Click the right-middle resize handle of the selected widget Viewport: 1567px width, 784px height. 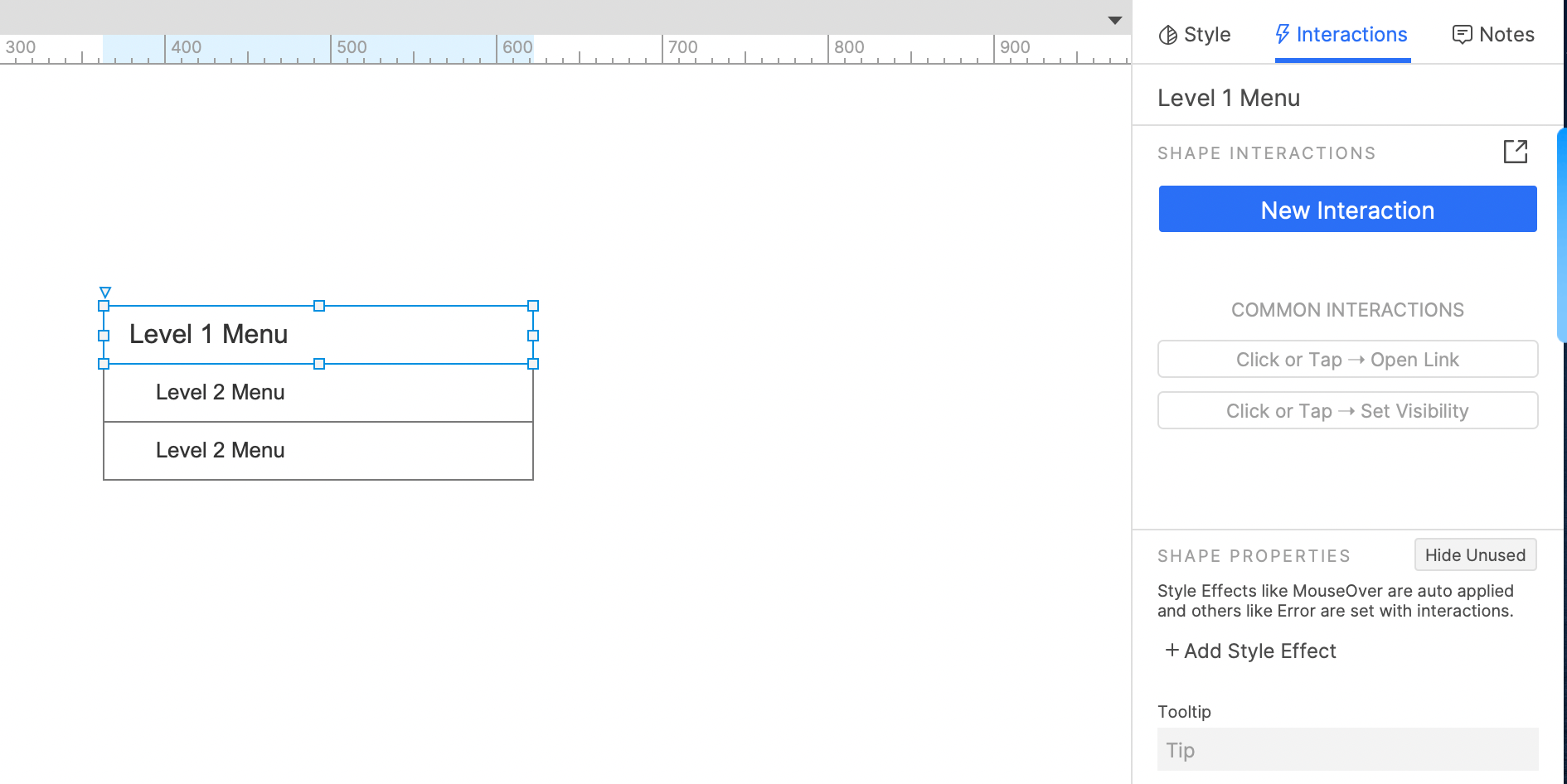533,336
